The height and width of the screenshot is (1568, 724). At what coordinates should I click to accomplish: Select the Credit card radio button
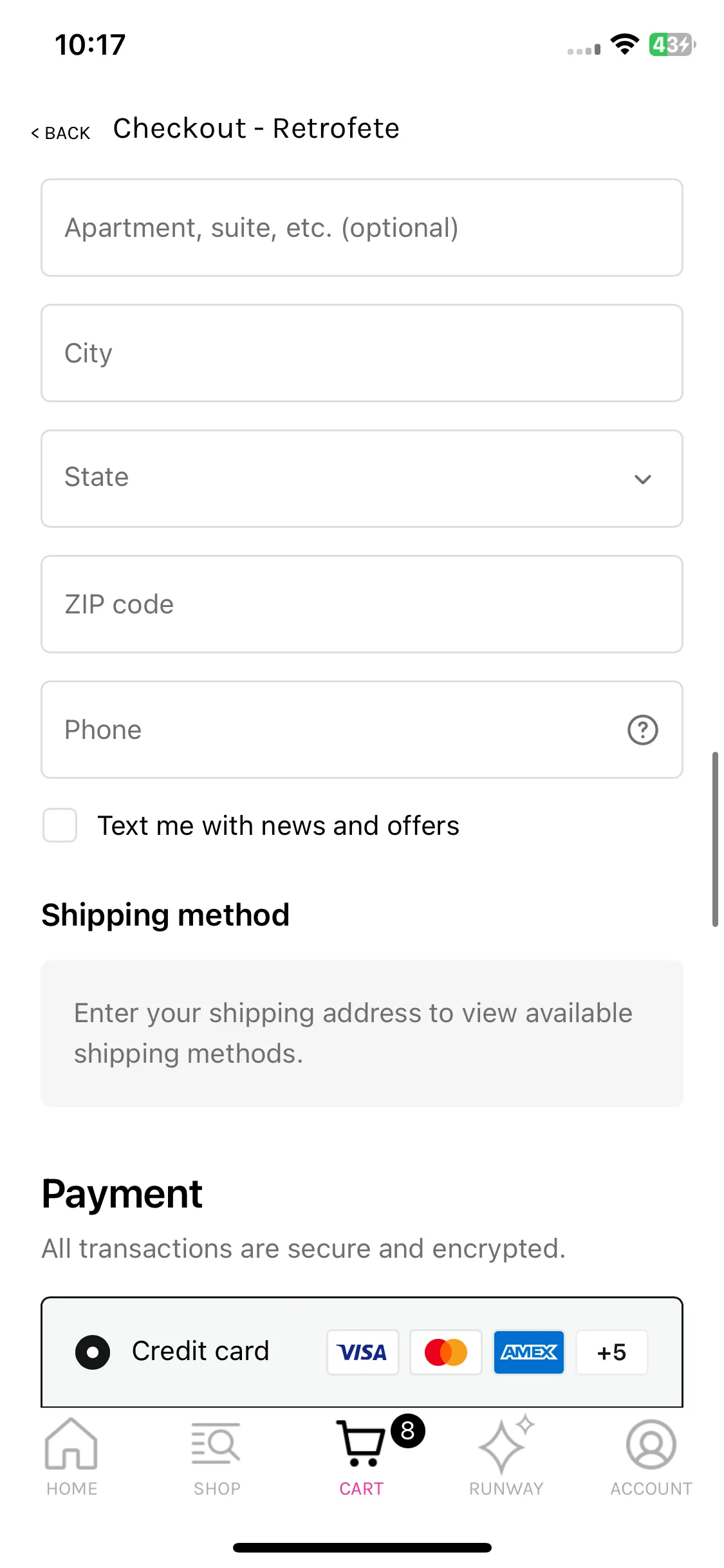pyautogui.click(x=93, y=1352)
